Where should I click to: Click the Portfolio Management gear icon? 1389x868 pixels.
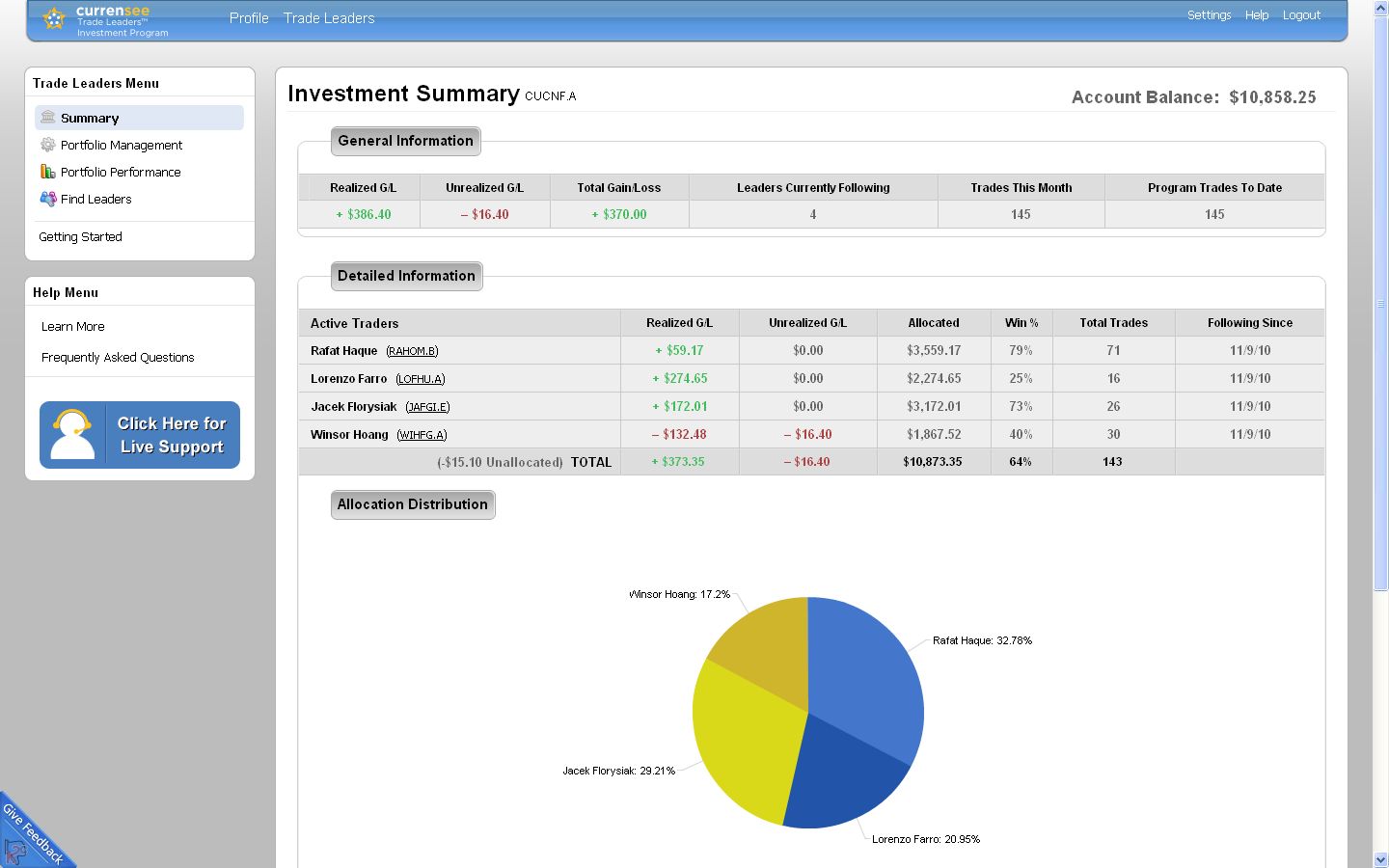(x=47, y=145)
